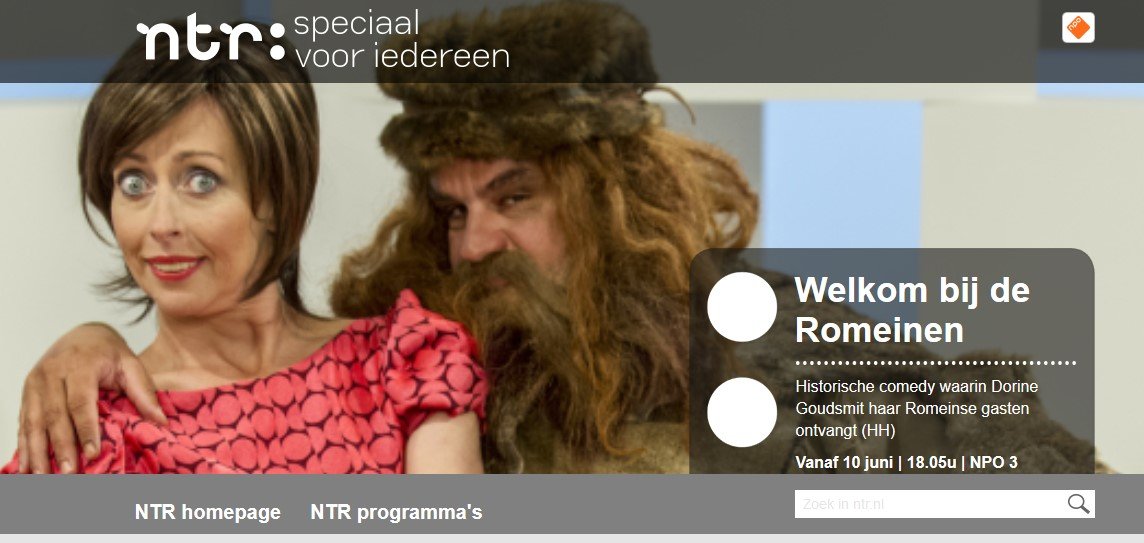
Task: Open the orange NPO icon
Action: (x=1078, y=28)
